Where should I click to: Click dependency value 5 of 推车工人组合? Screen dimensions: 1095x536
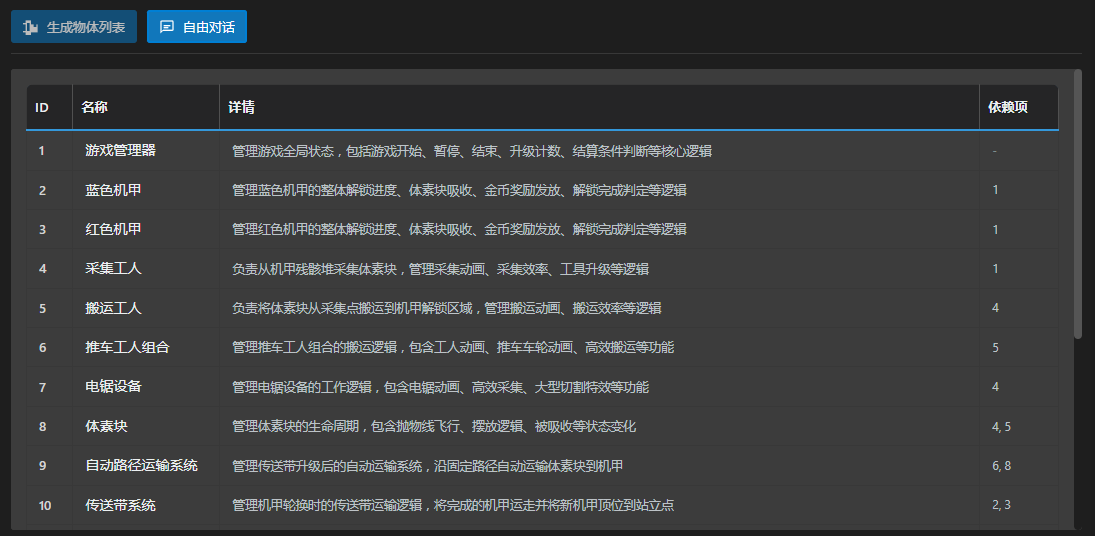pyautogui.click(x=996, y=348)
